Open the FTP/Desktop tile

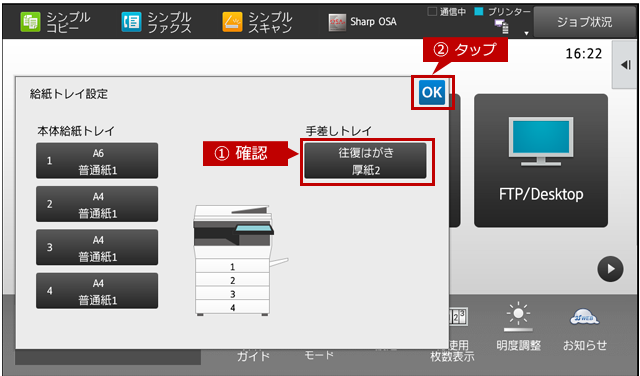(541, 160)
